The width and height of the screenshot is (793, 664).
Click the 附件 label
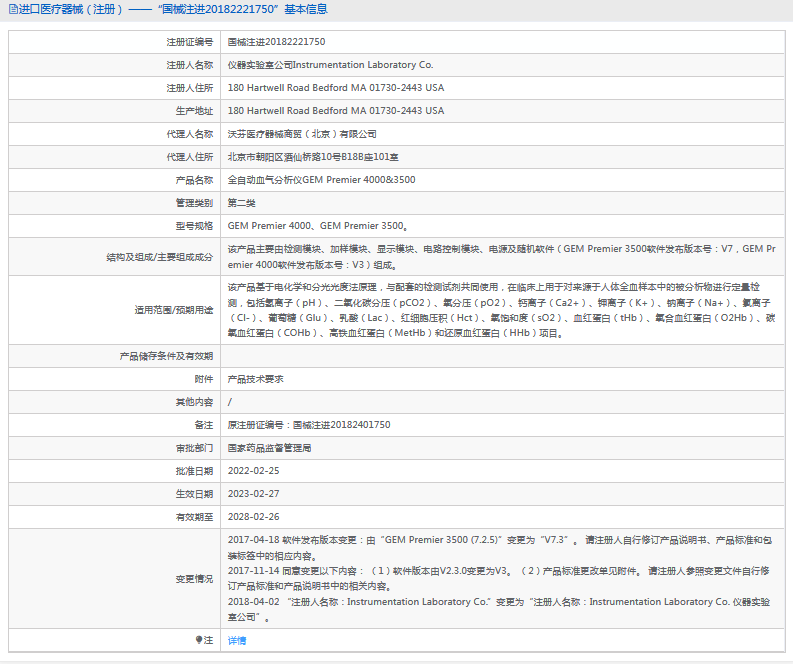pos(204,379)
